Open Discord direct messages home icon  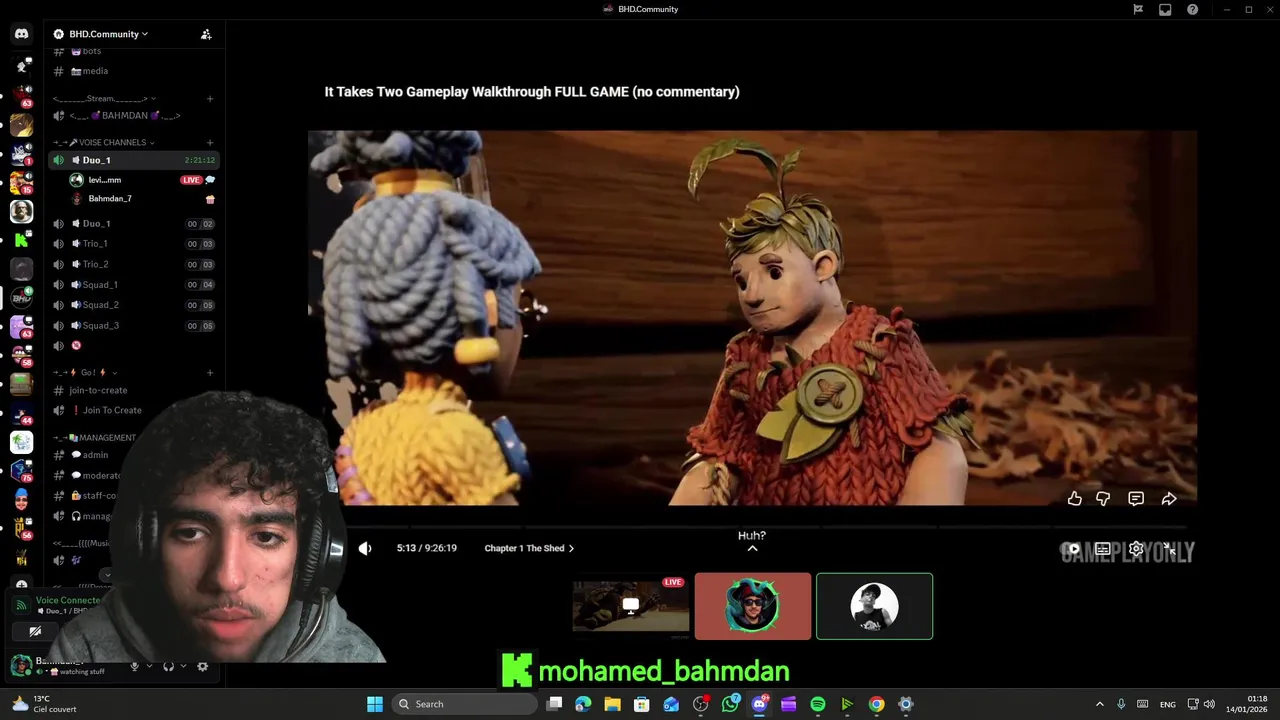(21, 34)
